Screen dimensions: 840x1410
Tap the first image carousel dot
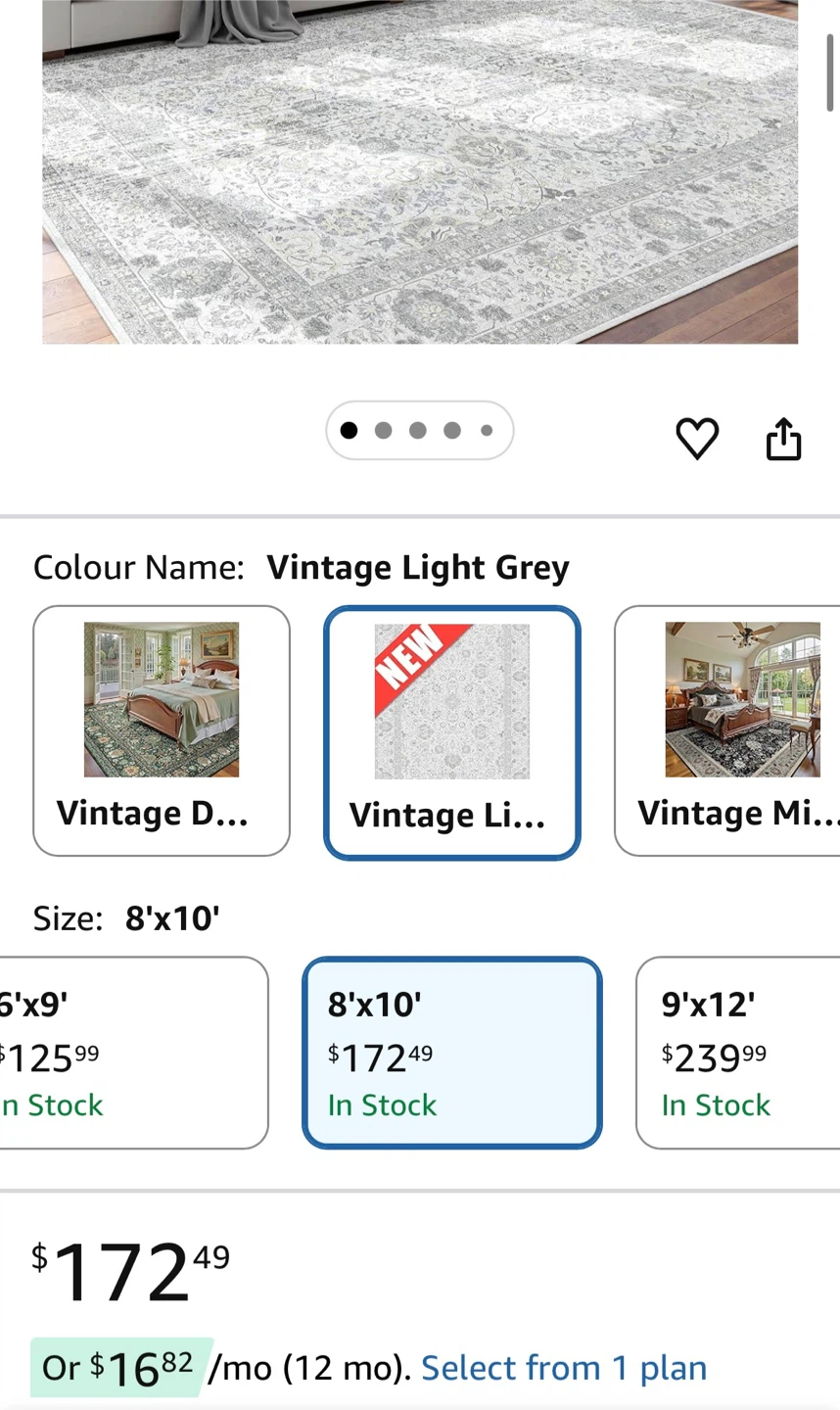coord(349,431)
